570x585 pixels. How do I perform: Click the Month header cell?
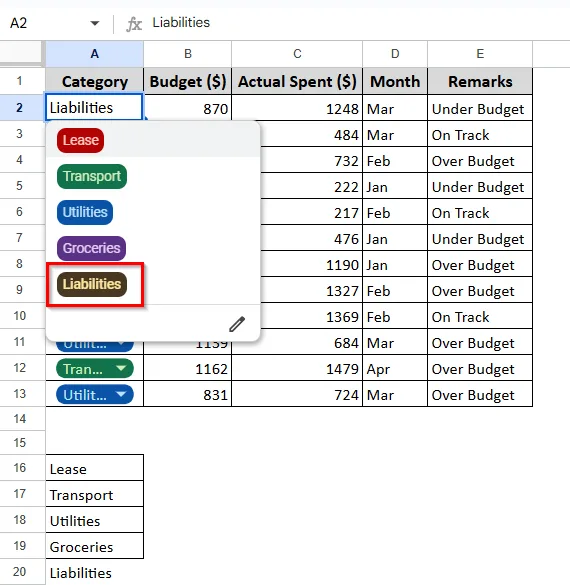pyautogui.click(x=395, y=81)
